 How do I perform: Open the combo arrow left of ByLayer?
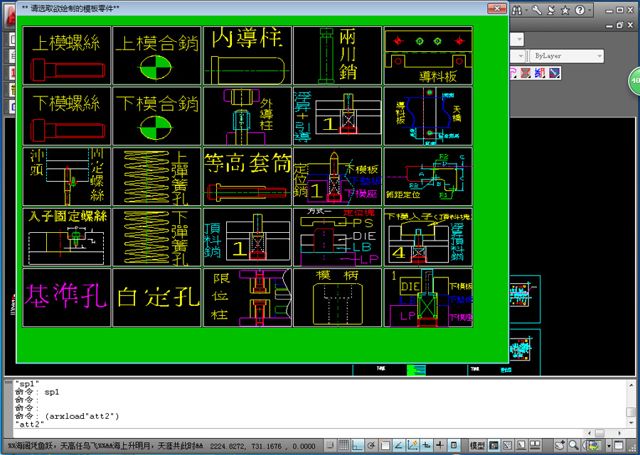pos(520,56)
